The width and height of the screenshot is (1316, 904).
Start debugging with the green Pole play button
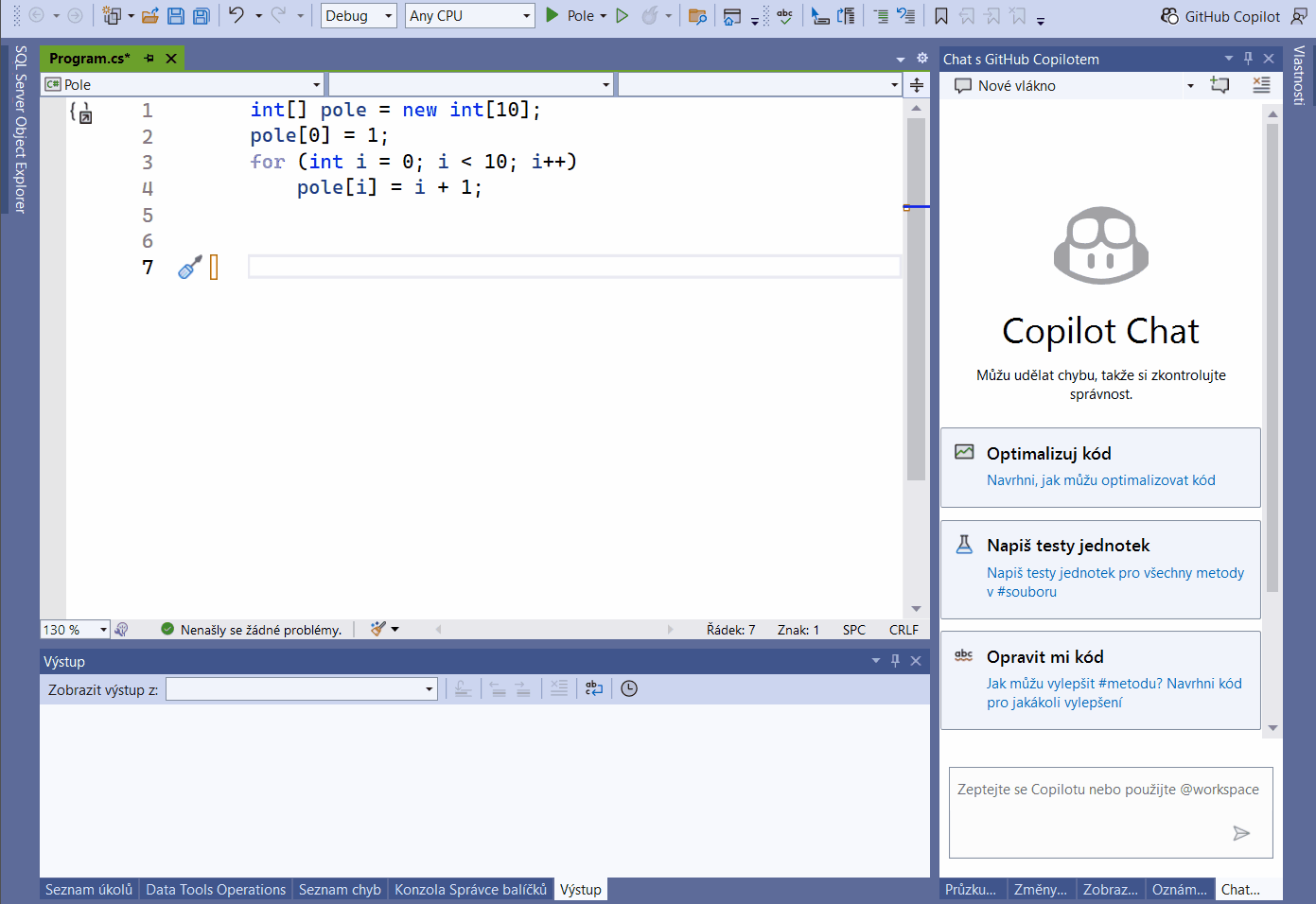tap(553, 15)
